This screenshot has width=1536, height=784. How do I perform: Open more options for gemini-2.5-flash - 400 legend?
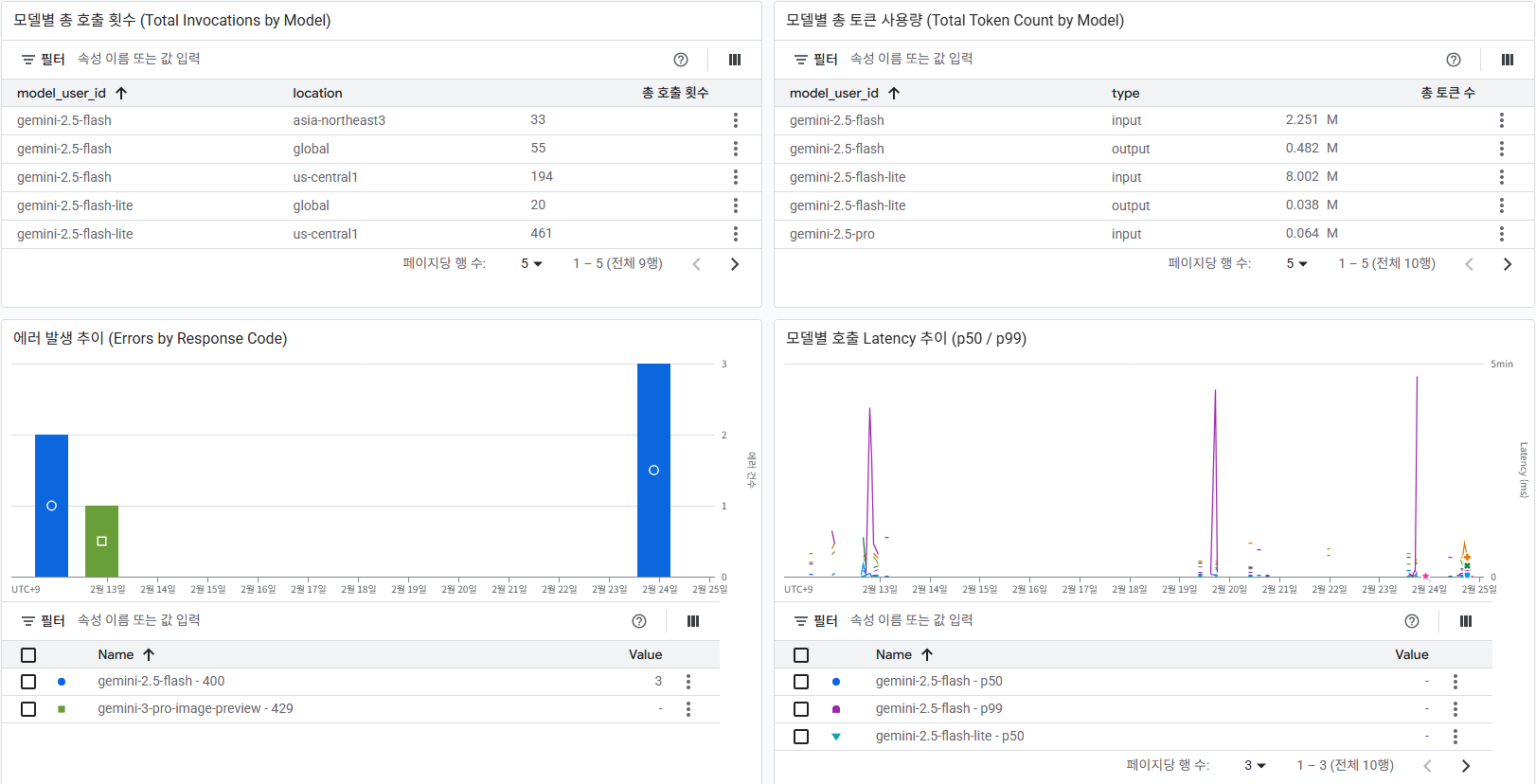(688, 682)
